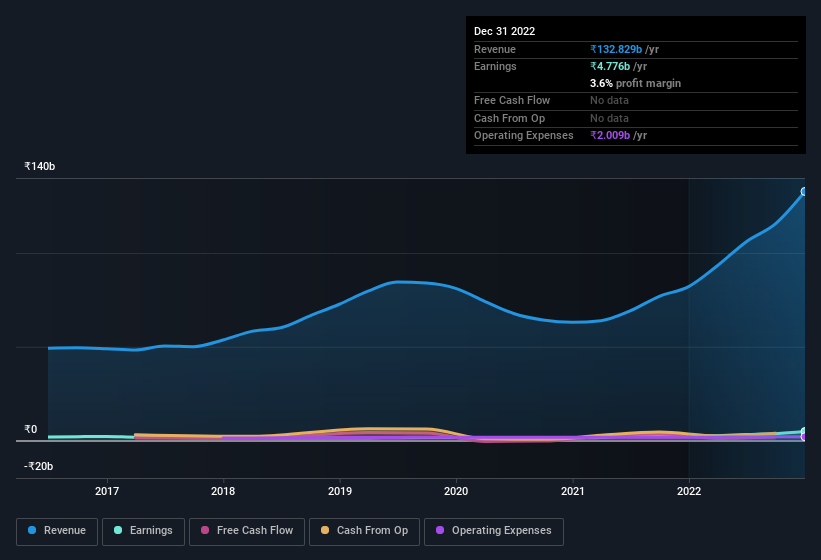
Task: Toggle the Revenue series legend button
Action: 57,531
